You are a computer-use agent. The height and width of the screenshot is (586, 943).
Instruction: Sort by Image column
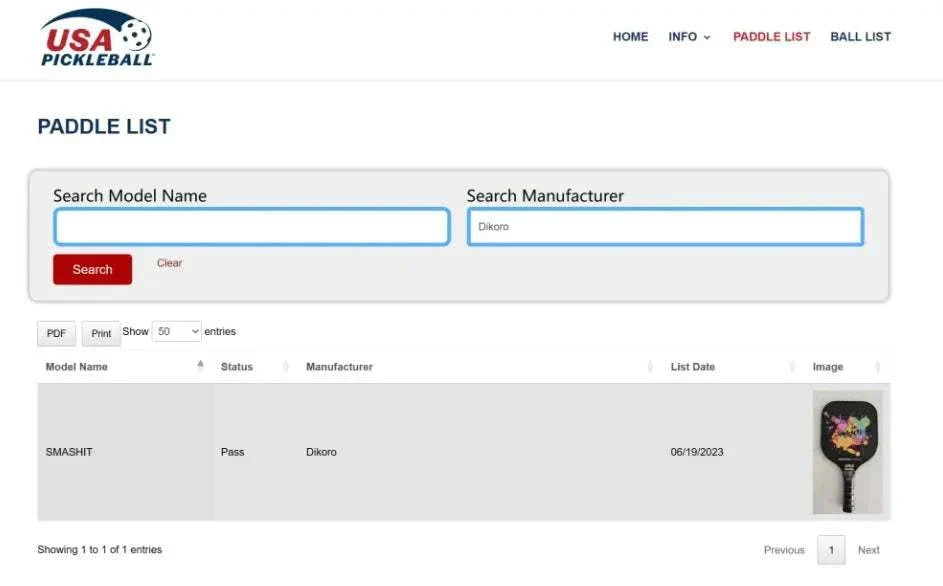tap(847, 366)
